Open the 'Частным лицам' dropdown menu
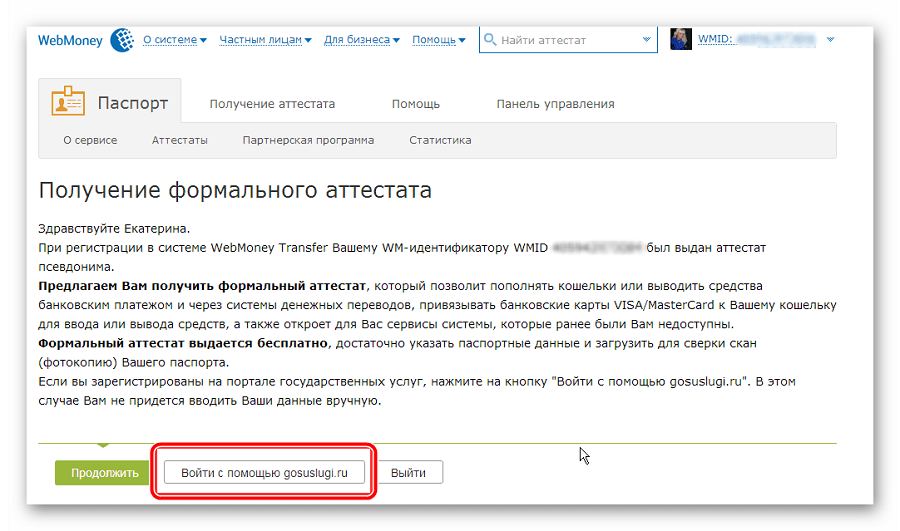 click(266, 40)
